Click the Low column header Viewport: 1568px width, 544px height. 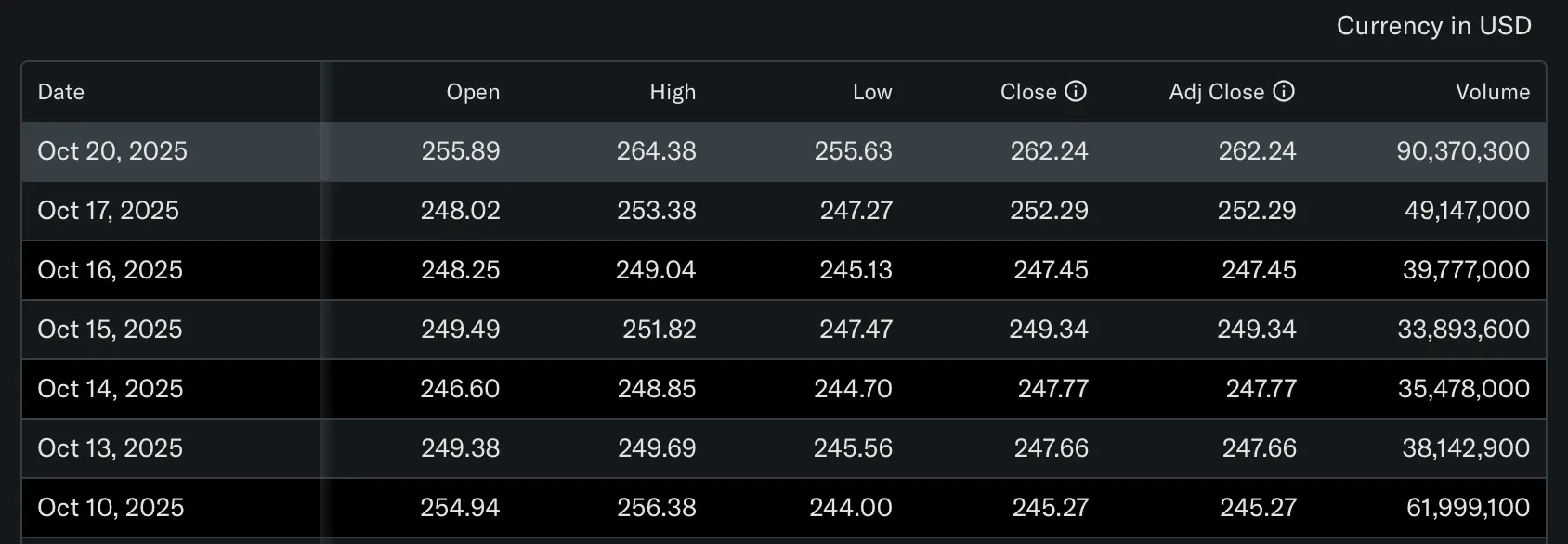pos(872,92)
